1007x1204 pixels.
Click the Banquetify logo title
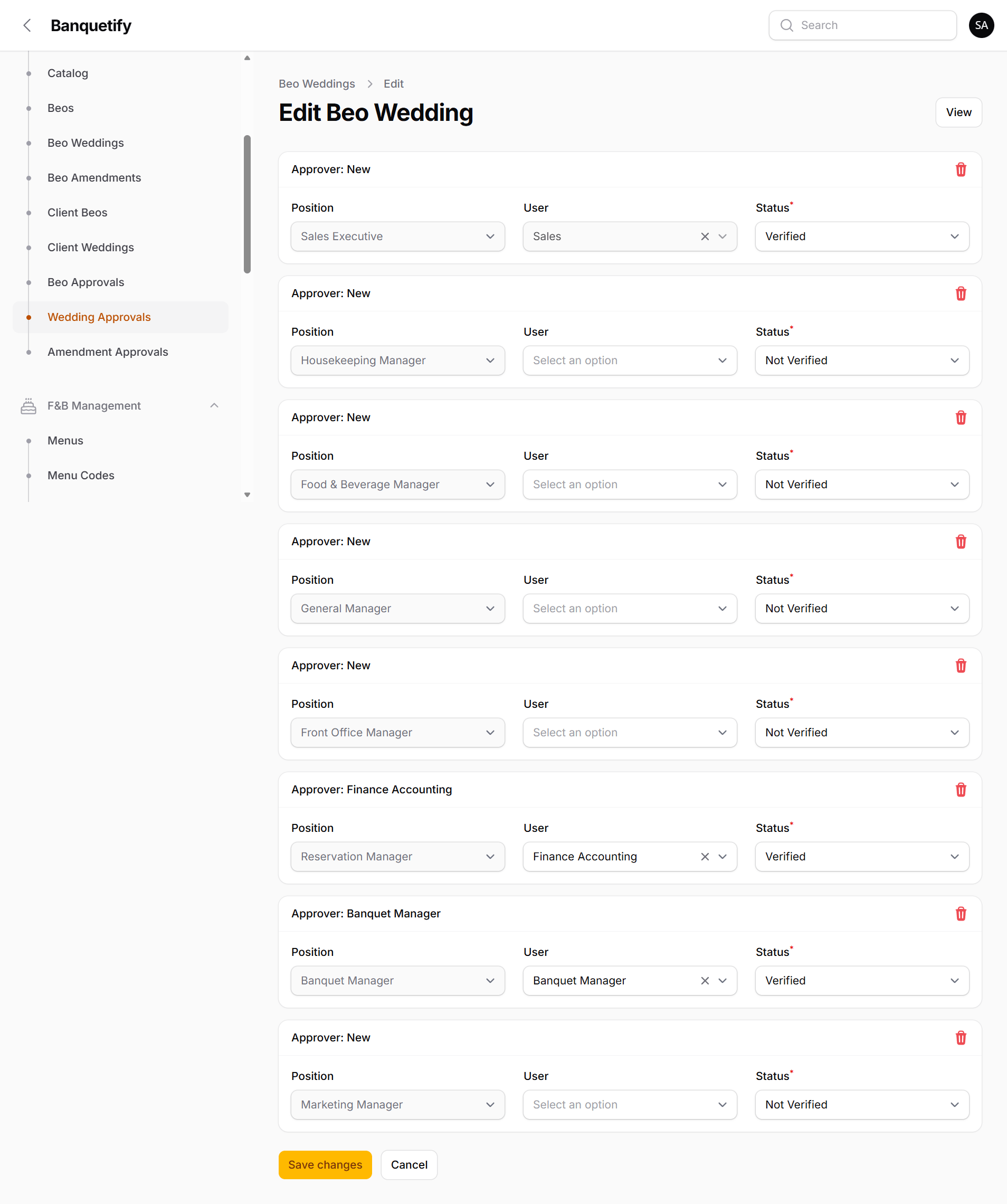[x=91, y=25]
